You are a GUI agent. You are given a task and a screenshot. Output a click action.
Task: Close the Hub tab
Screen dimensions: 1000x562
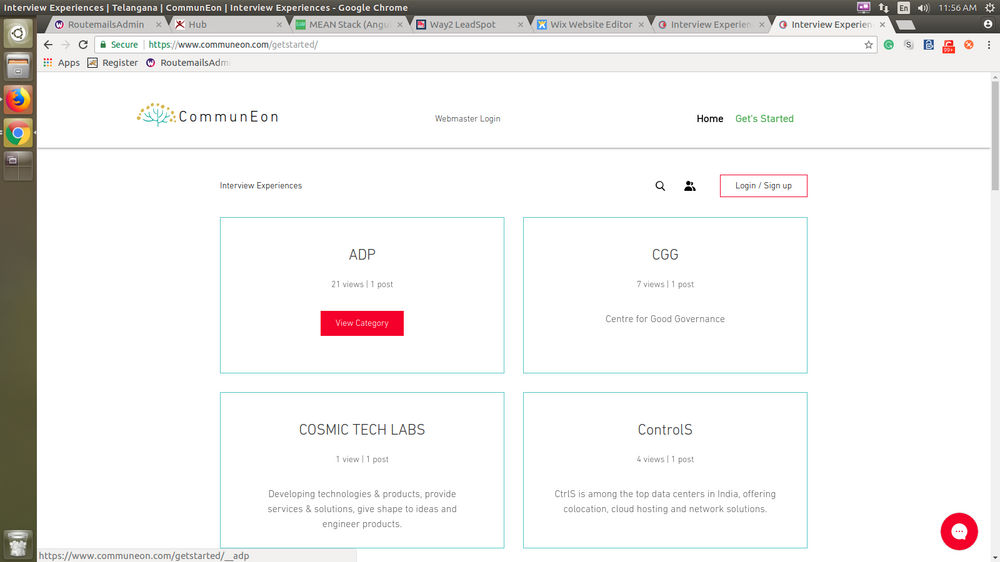point(279,24)
